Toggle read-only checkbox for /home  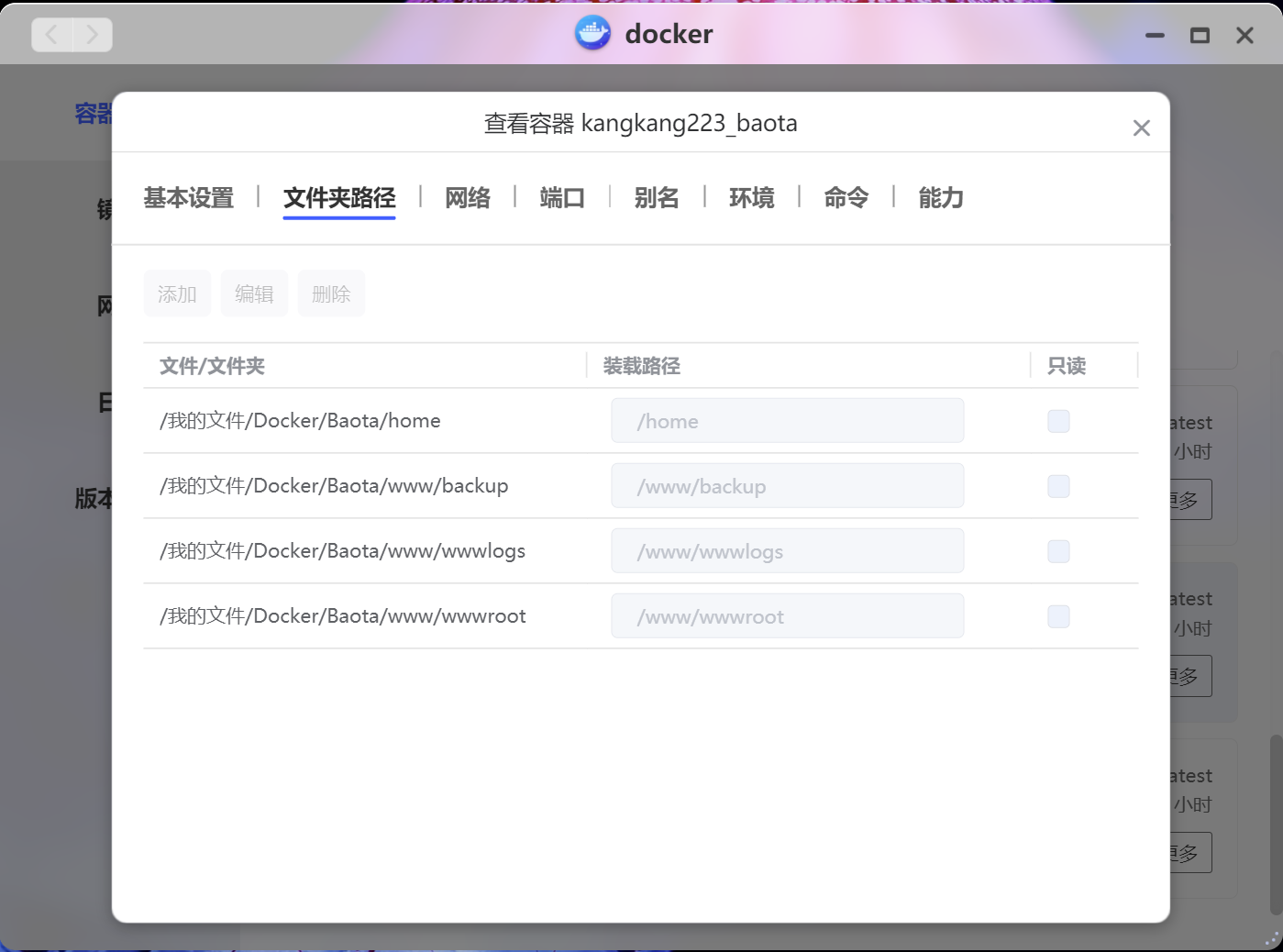(x=1058, y=421)
